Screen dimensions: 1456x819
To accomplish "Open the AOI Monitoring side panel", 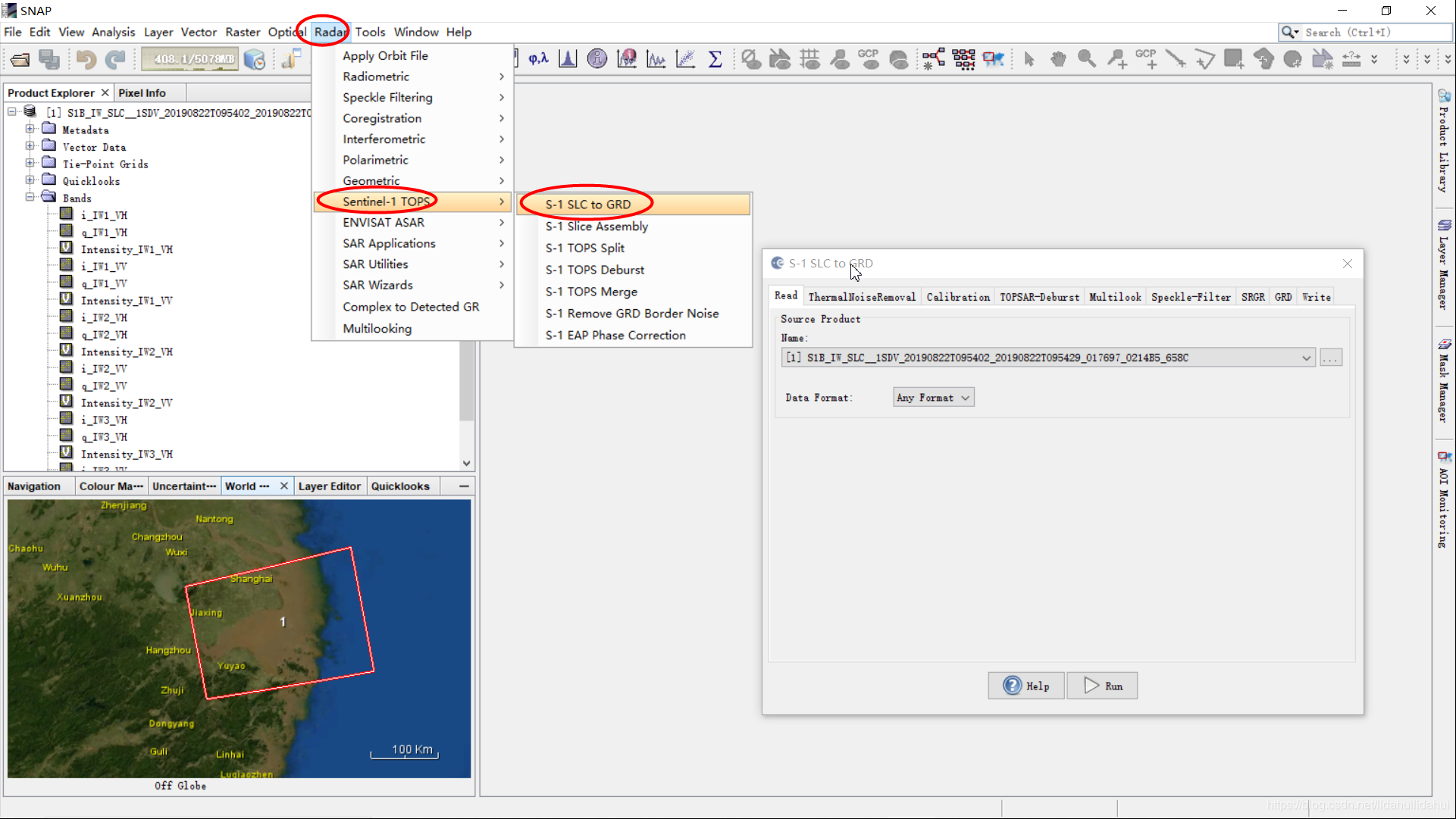I will (1445, 499).
